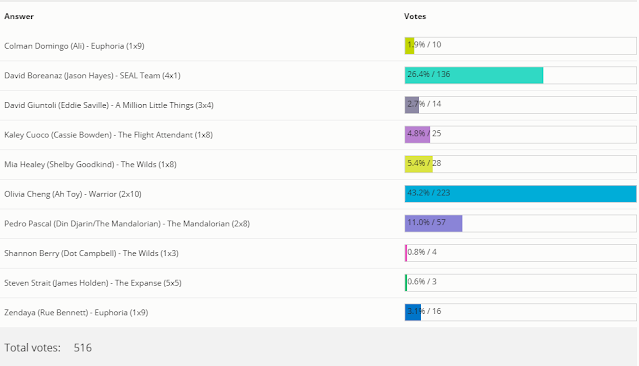Select the Pedro Pascal purple vote bar

coord(434,223)
